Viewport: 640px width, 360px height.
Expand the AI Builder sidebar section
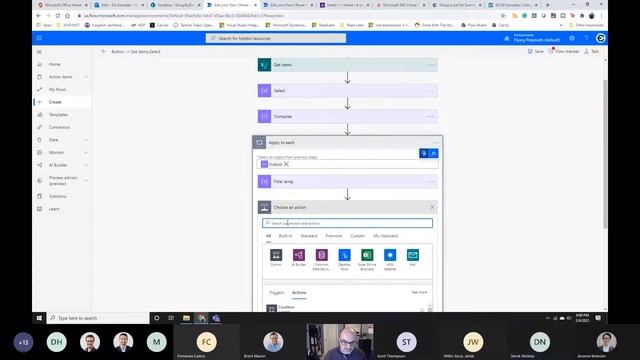coord(86,165)
